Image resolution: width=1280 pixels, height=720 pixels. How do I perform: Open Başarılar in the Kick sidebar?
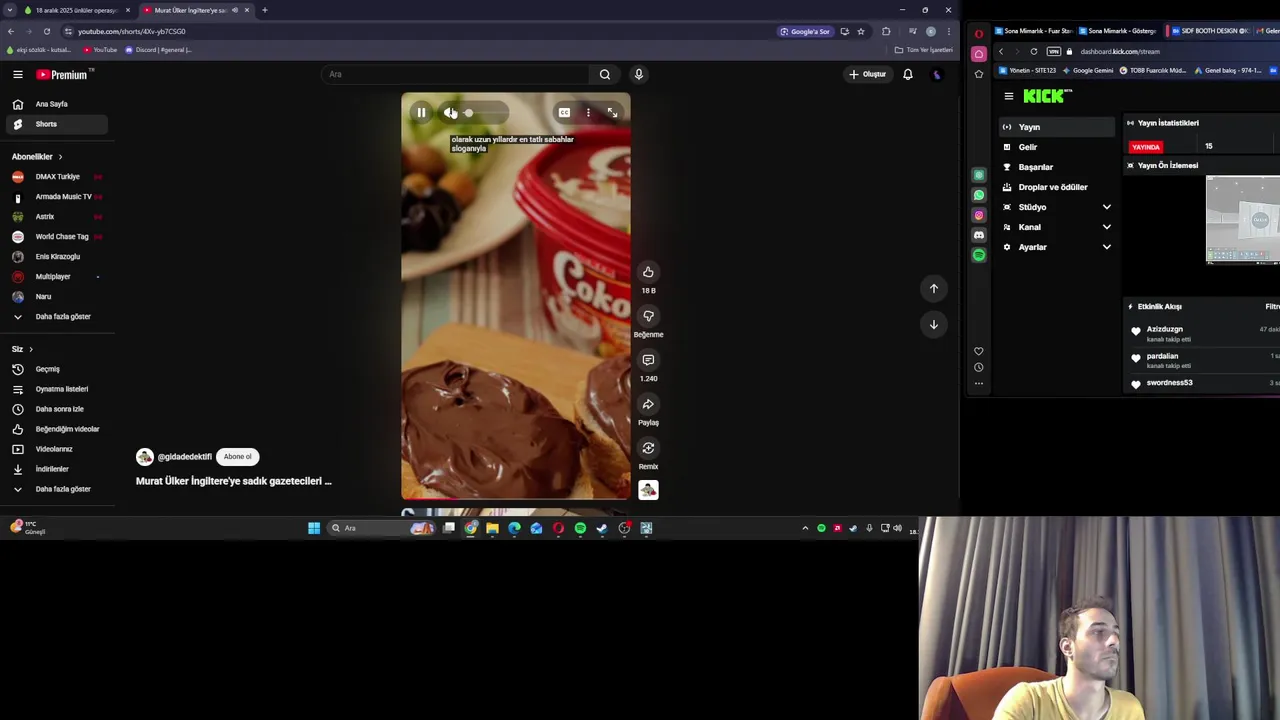1058,167
